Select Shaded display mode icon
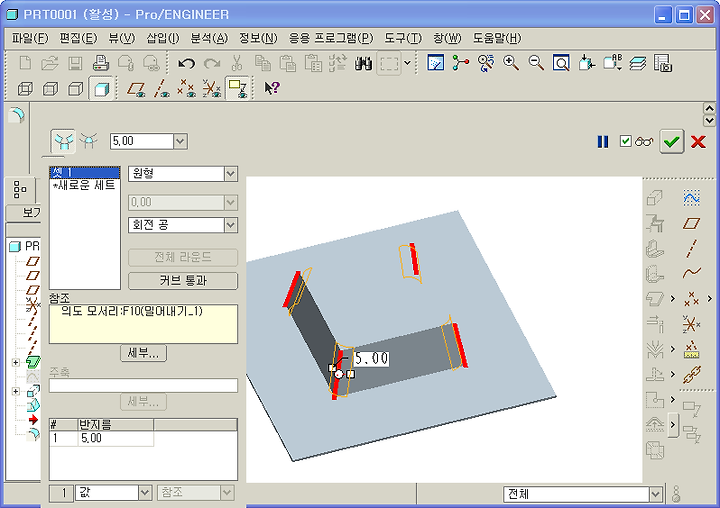This screenshot has height=508, width=720. pyautogui.click(x=101, y=88)
